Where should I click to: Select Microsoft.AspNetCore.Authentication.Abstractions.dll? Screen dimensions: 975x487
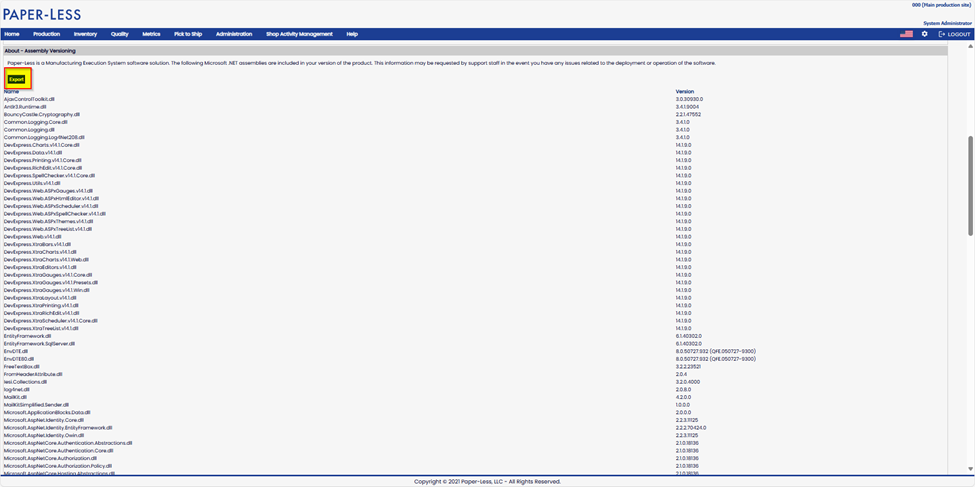(68, 443)
